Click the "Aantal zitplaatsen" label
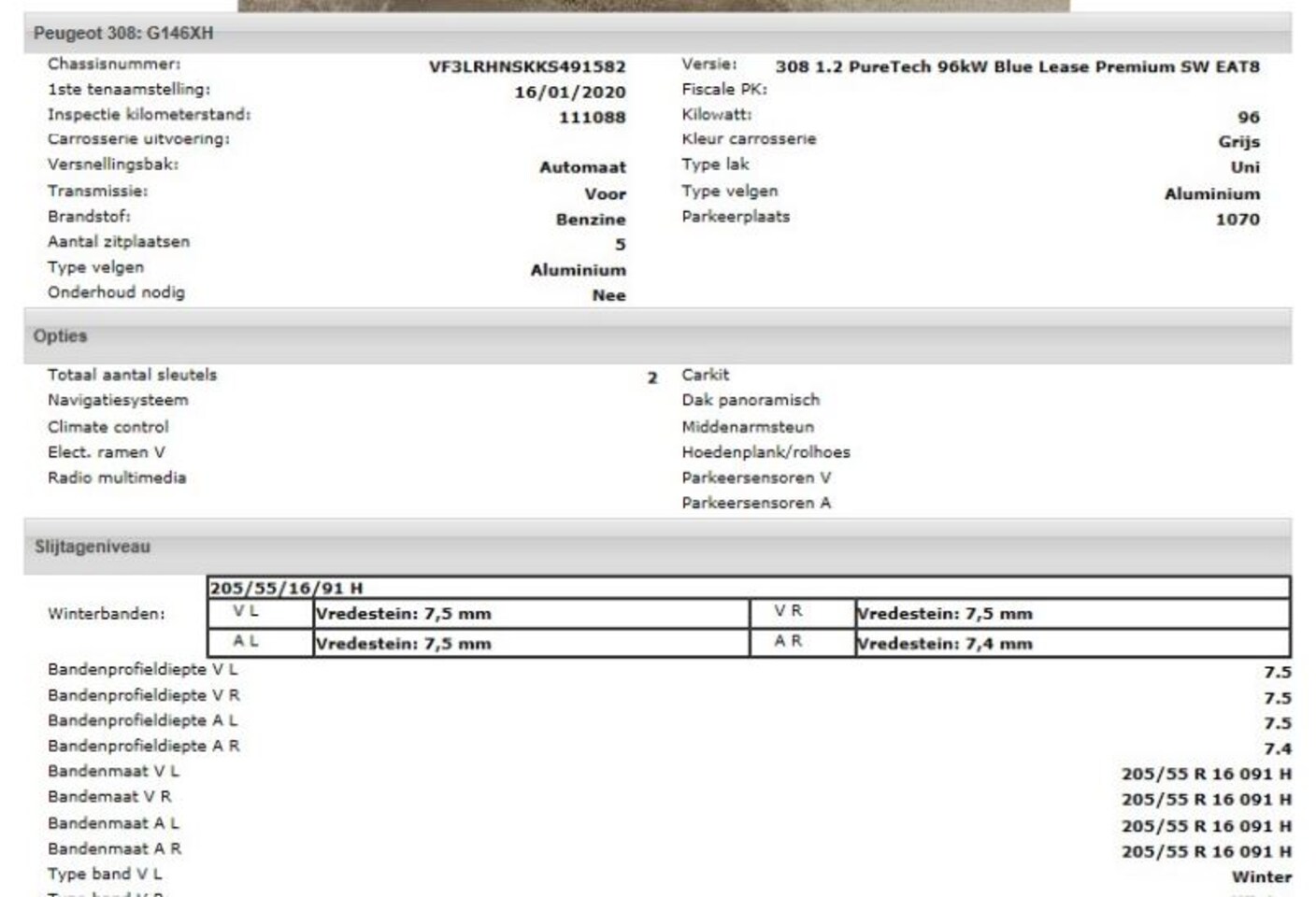Viewport: 1316px width, 897px height. coord(119,241)
